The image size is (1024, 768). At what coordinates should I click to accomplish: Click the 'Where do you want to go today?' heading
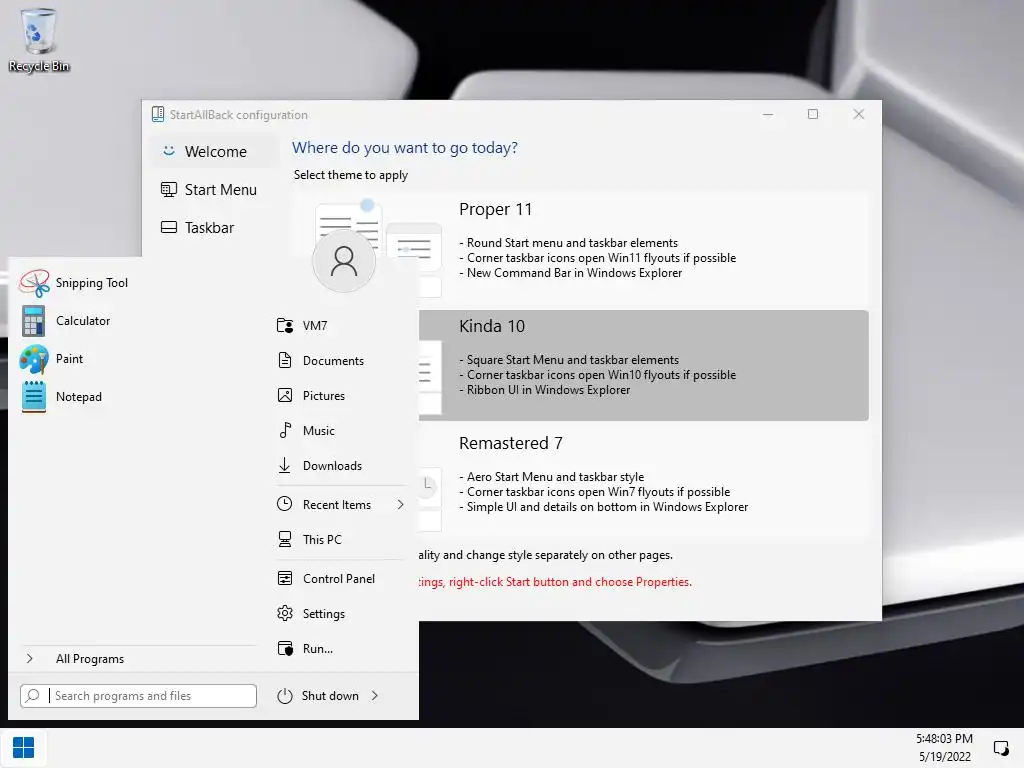[x=405, y=148]
